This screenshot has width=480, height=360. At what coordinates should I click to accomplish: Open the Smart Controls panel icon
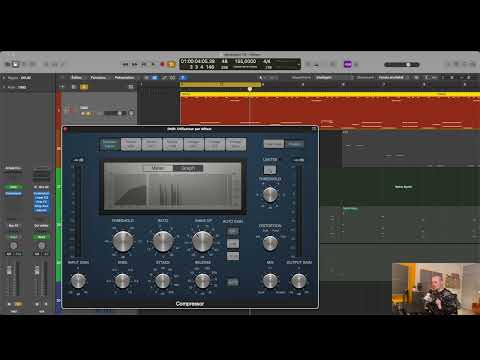tap(46, 64)
